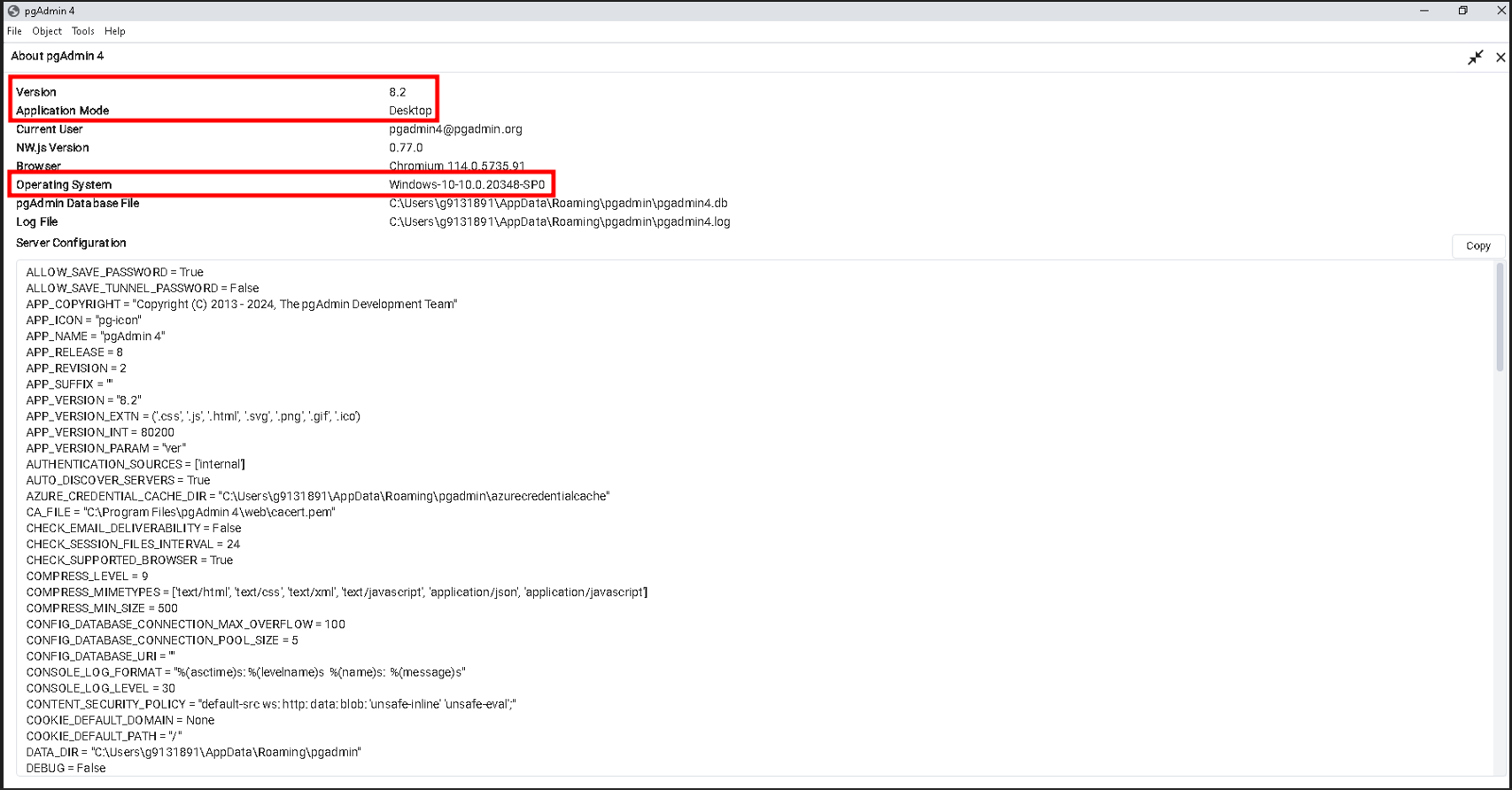Select the current user email pgadmin4@pgadmin.org
Image resolution: width=1512 pixels, height=790 pixels.
click(x=455, y=129)
